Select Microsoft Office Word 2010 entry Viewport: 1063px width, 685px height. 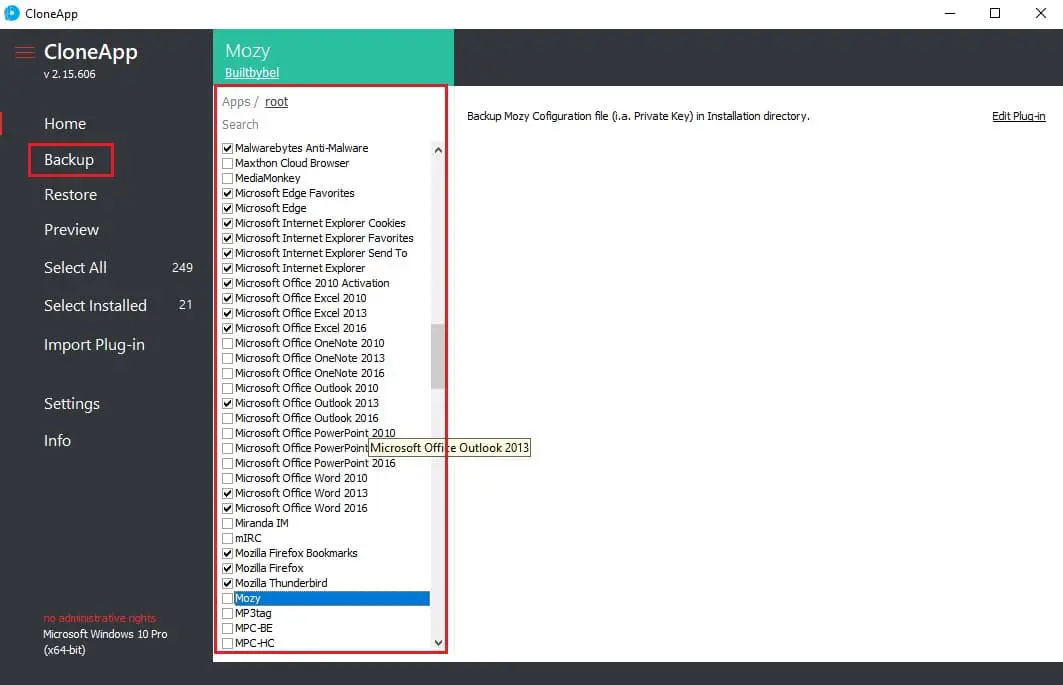301,478
